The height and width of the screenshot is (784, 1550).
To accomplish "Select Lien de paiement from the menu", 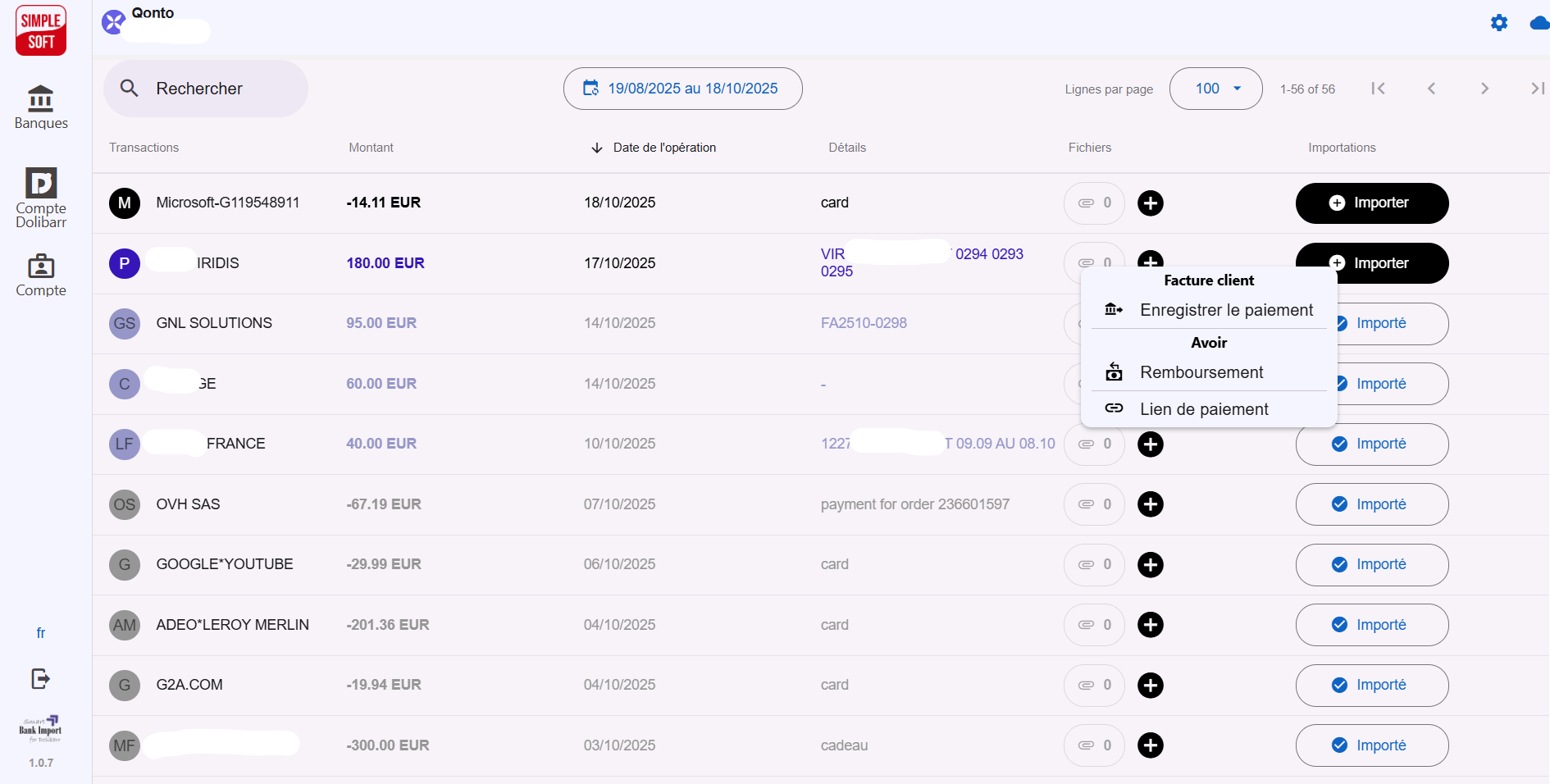I will (x=1203, y=408).
